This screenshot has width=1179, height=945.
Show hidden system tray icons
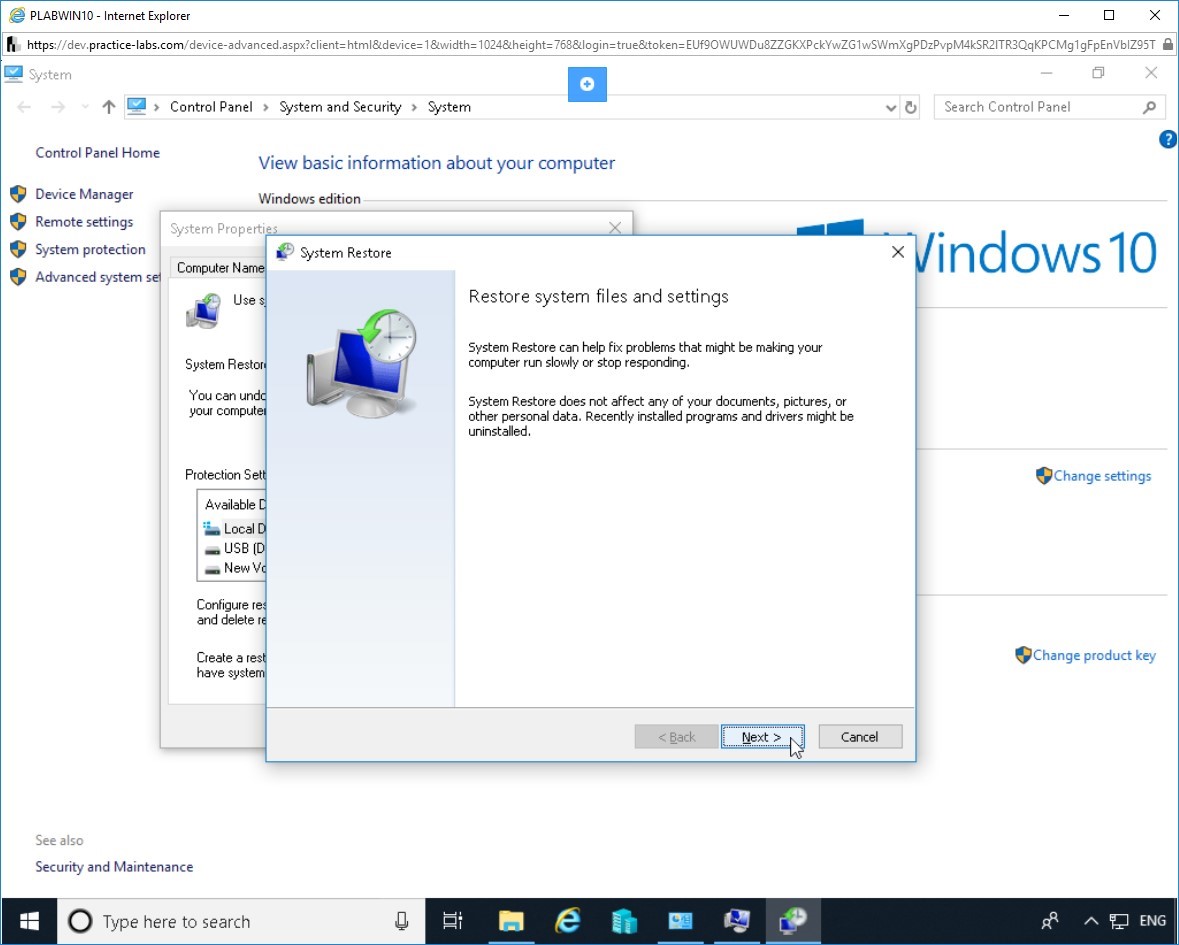[1091, 921]
